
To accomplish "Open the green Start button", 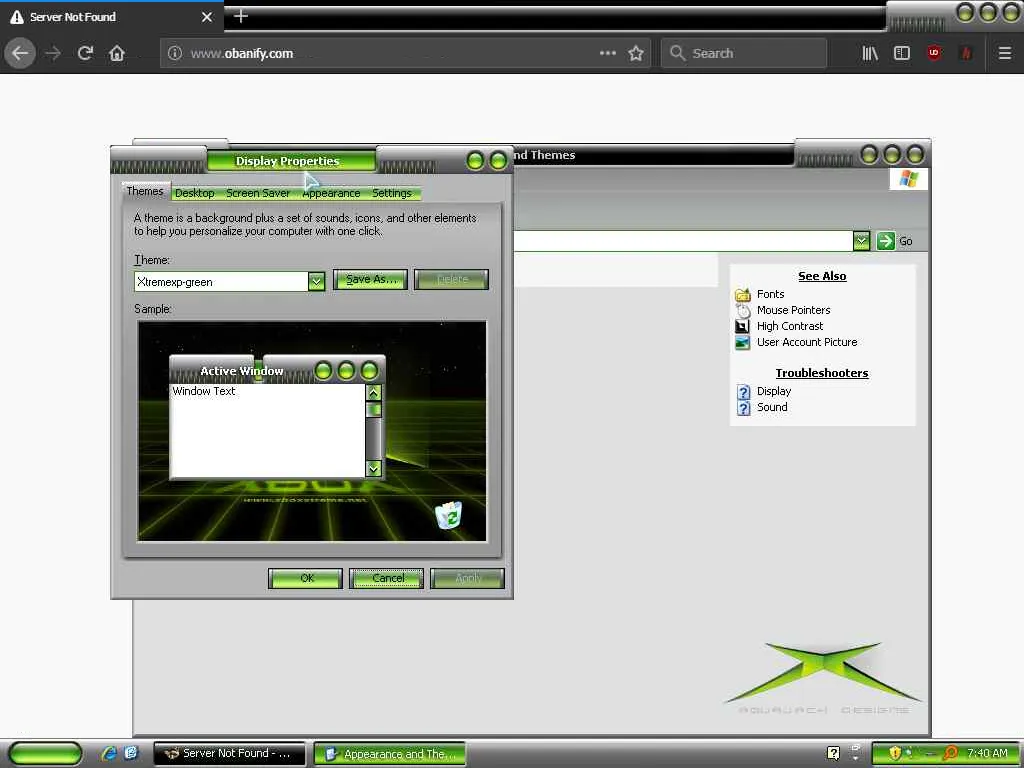I will pyautogui.click(x=45, y=754).
